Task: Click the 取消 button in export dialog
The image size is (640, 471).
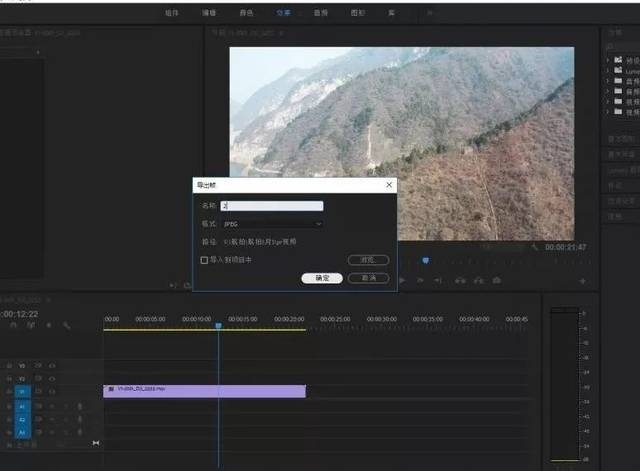Action: (368, 278)
